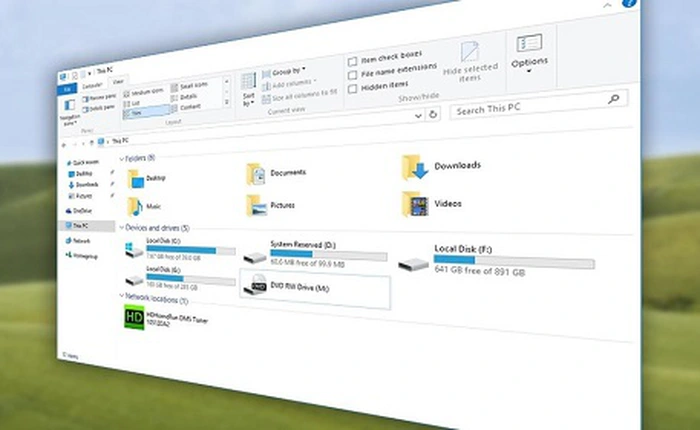Click the Hide selected items icon
The width and height of the screenshot is (700, 430).
(x=470, y=52)
